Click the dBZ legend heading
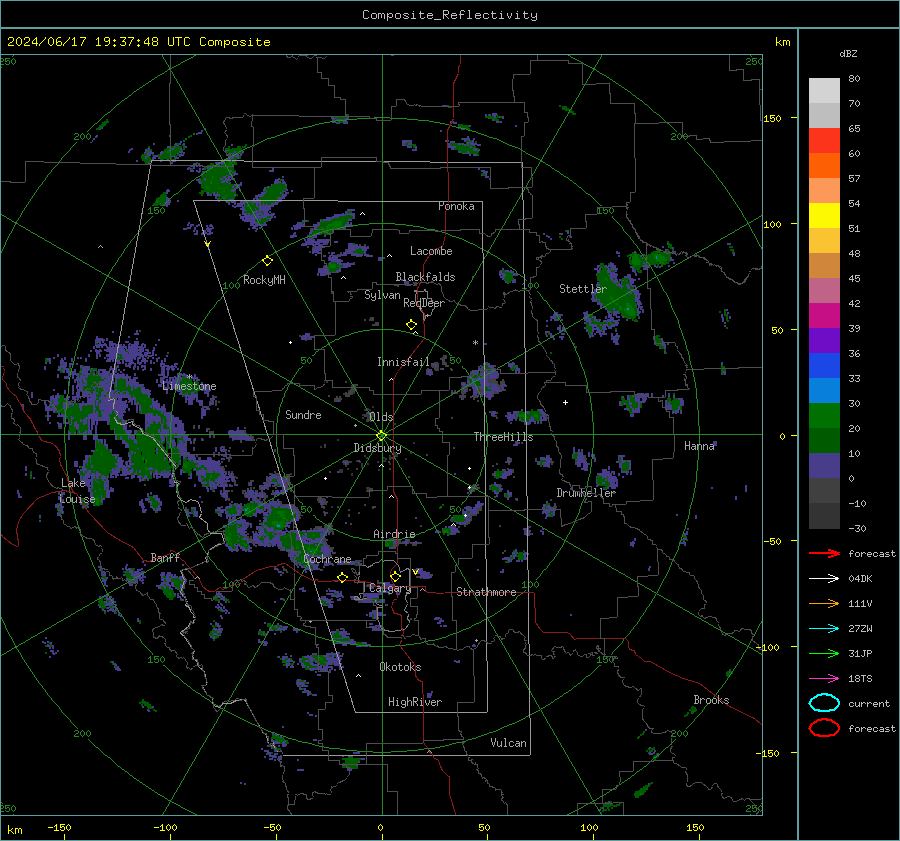 pyautogui.click(x=848, y=53)
